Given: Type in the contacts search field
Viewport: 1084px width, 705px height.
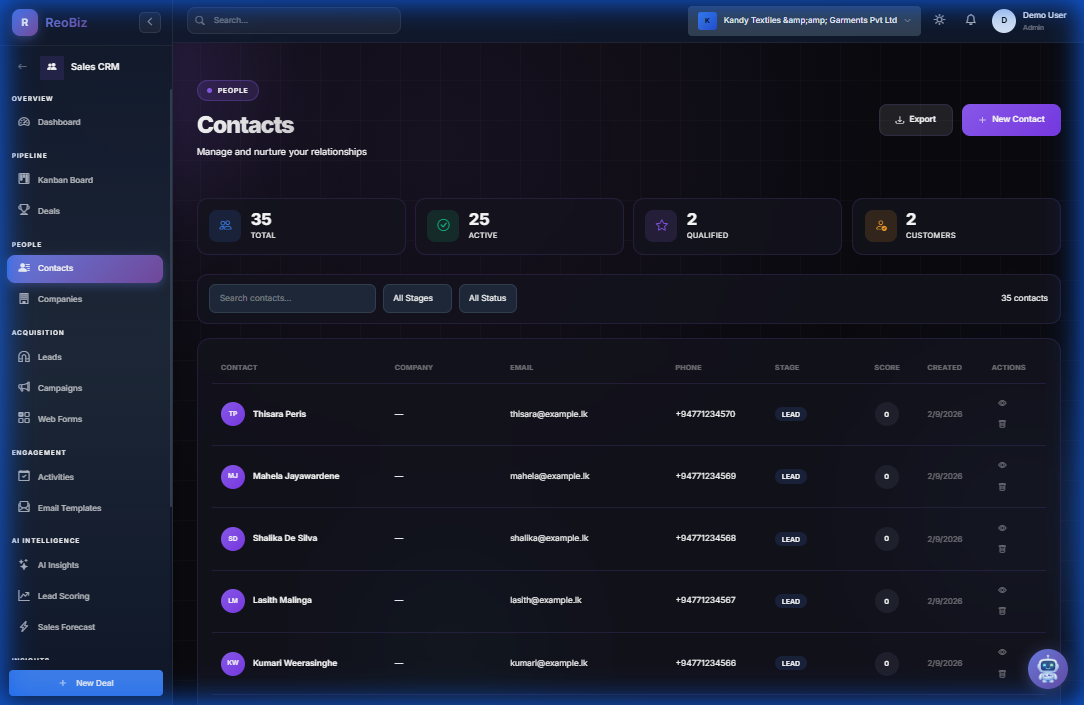Looking at the screenshot, I should [x=291, y=297].
